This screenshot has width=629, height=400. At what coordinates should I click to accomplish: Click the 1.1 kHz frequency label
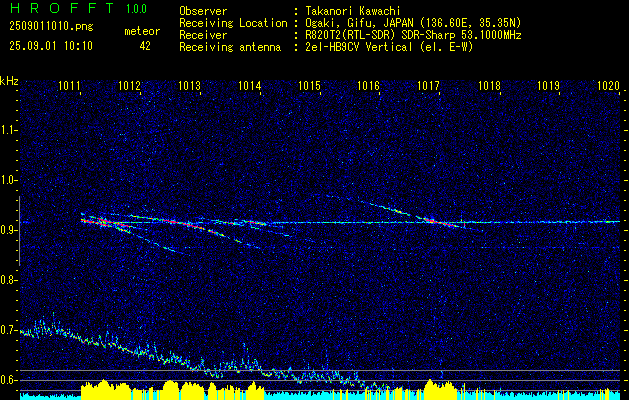(x=9, y=130)
